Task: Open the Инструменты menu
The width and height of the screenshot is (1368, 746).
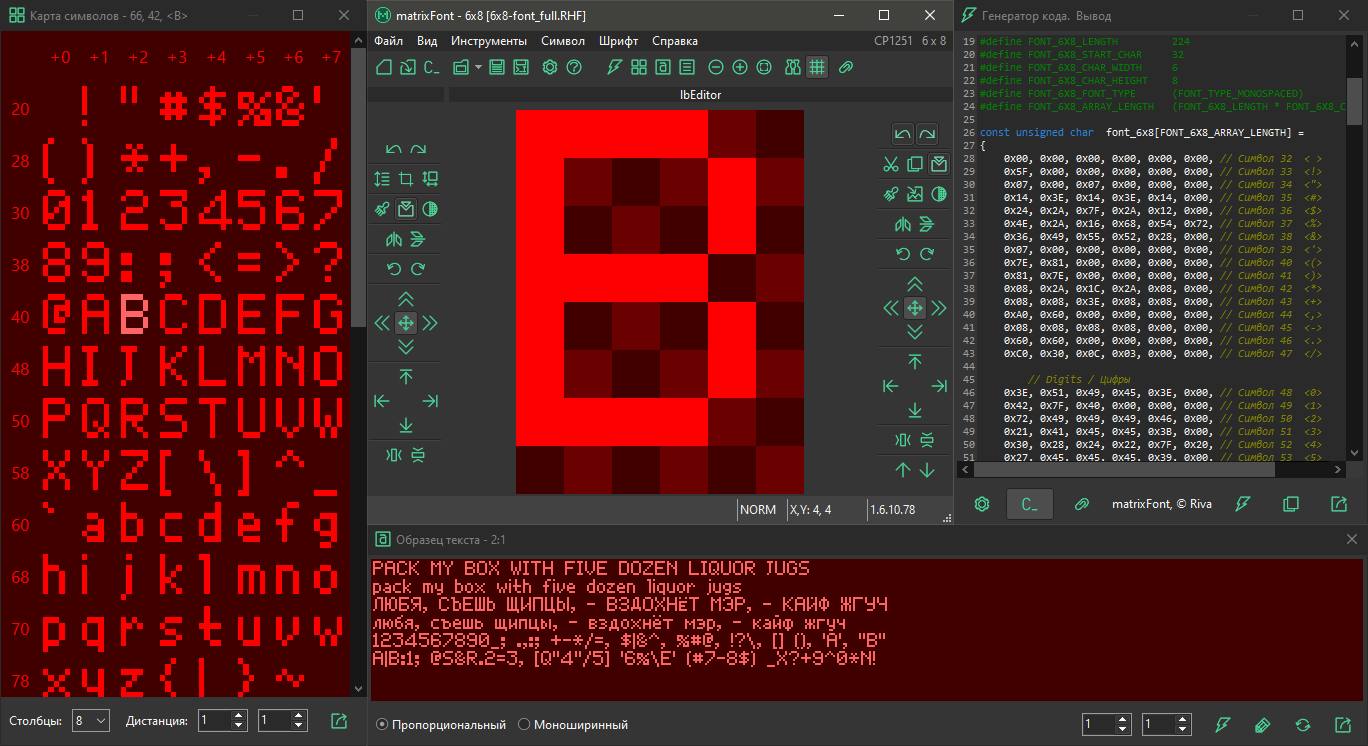Action: (x=488, y=41)
